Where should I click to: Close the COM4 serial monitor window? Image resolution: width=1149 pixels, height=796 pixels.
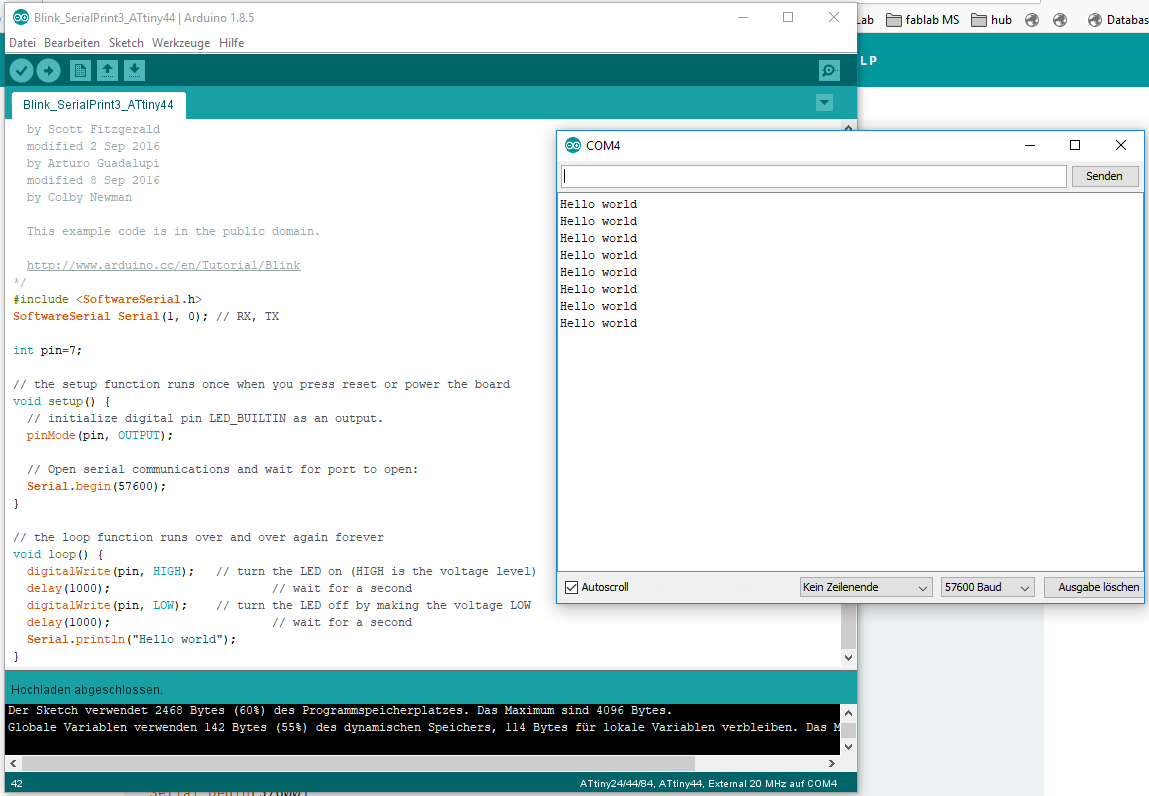tap(1120, 145)
